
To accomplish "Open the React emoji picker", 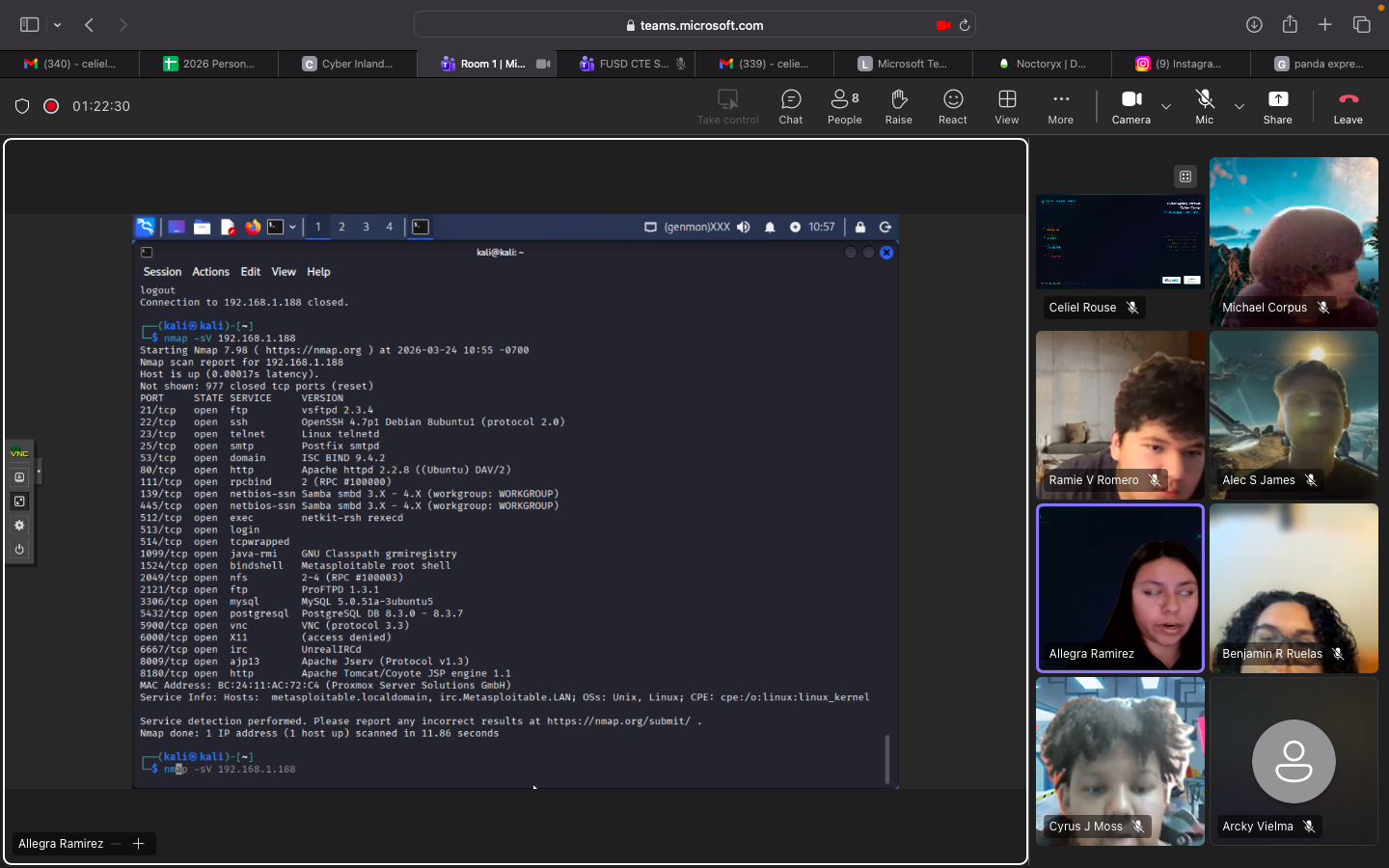I will point(952,106).
